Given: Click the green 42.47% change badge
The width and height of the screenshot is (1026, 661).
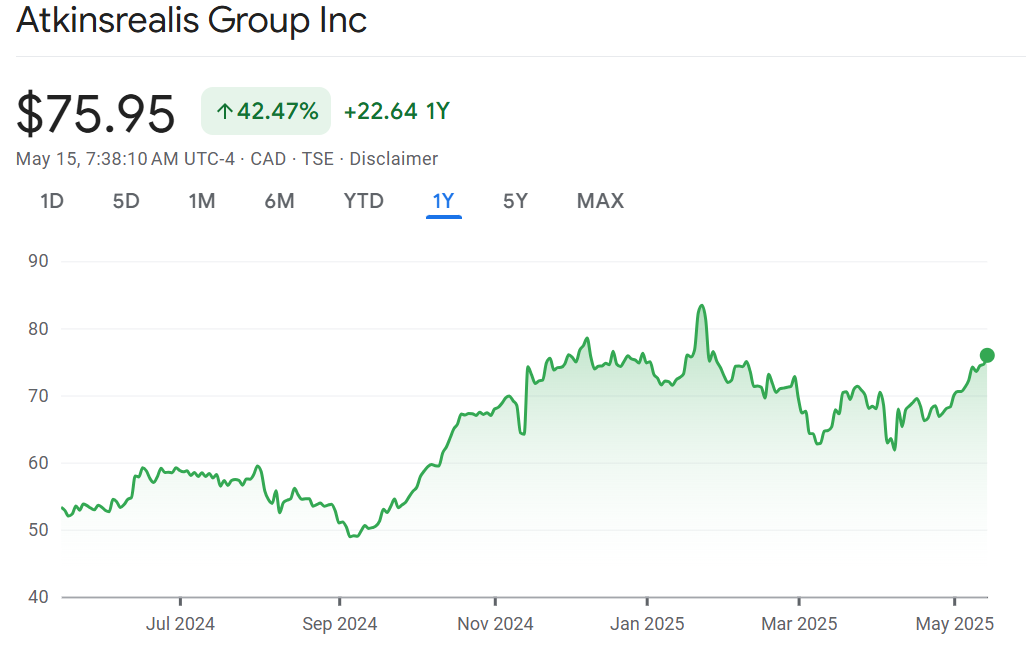Looking at the screenshot, I should [x=266, y=111].
